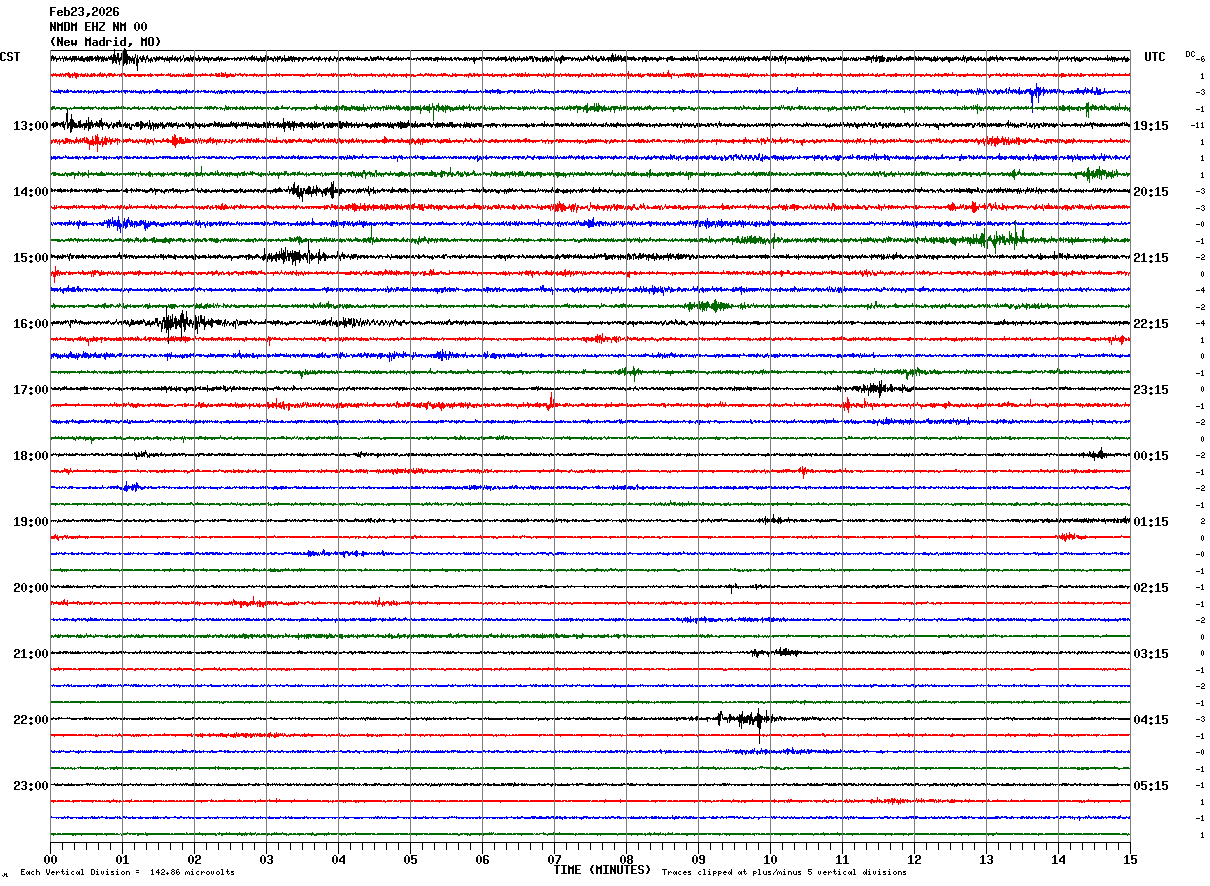Click the 05:15 UTC time label
The image size is (1210, 886).
(1151, 786)
